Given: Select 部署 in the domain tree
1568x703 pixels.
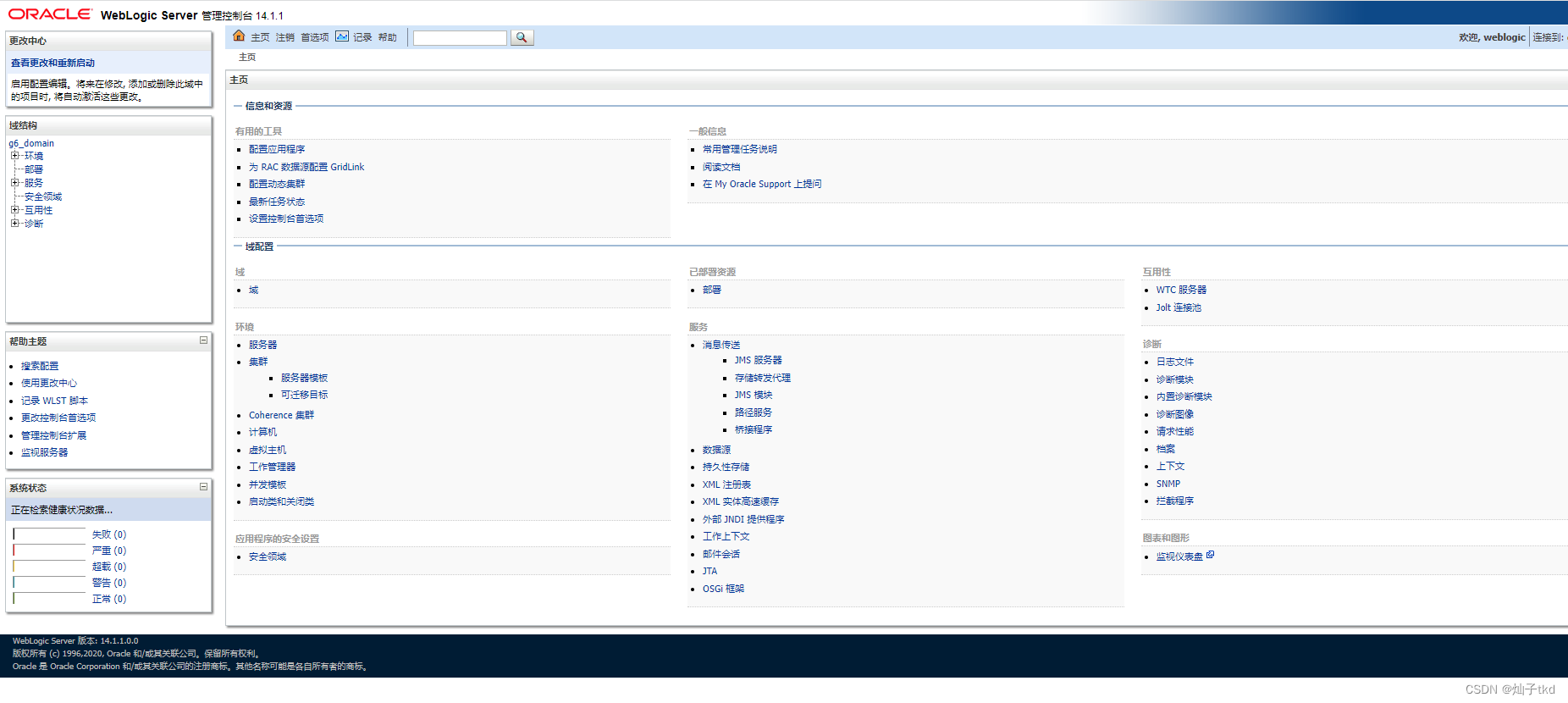Looking at the screenshot, I should [x=34, y=169].
